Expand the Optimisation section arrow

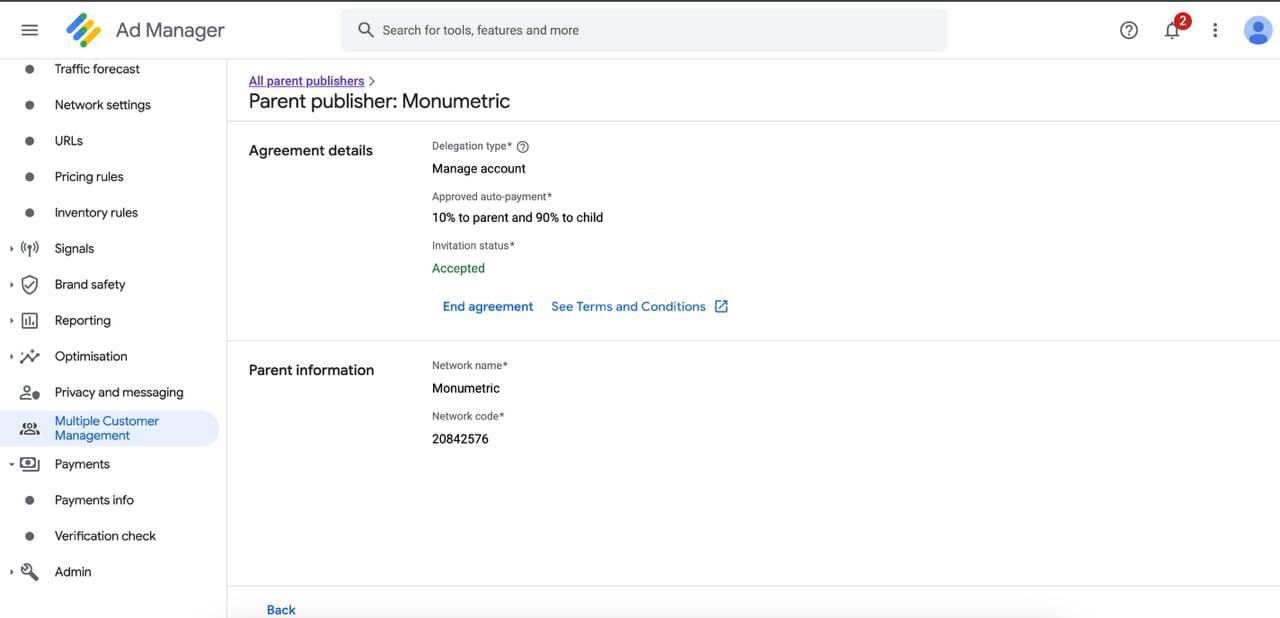click(x=11, y=357)
